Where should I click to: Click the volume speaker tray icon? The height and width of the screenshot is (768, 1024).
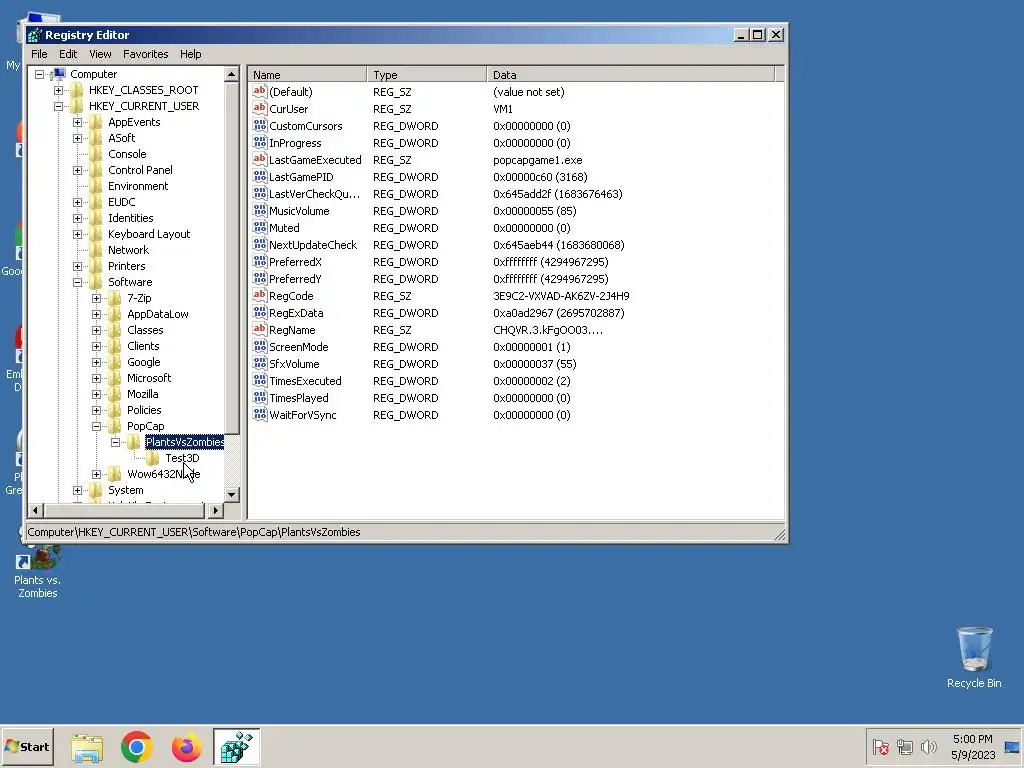(928, 747)
